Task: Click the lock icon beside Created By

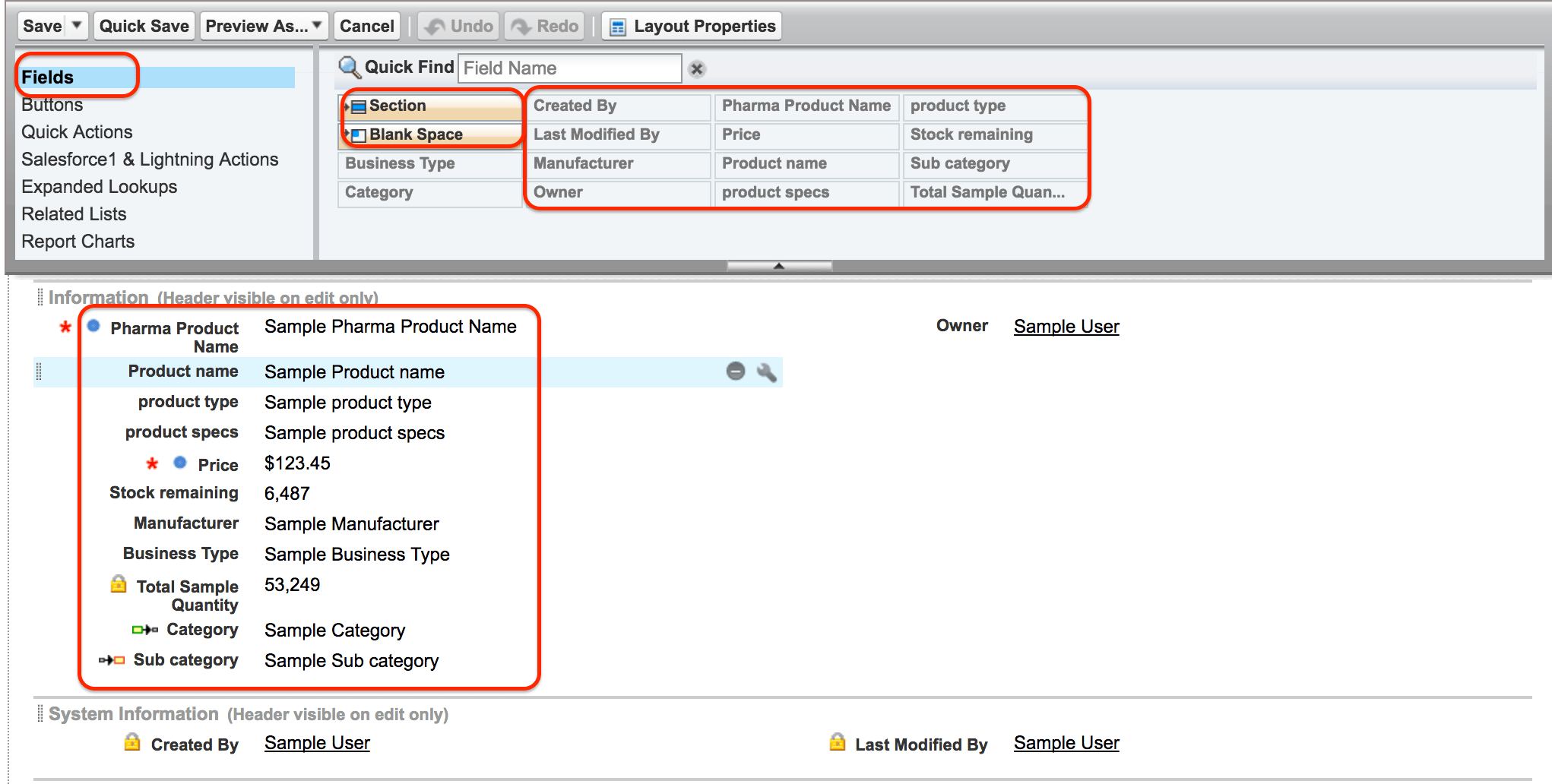Action: pos(132,742)
